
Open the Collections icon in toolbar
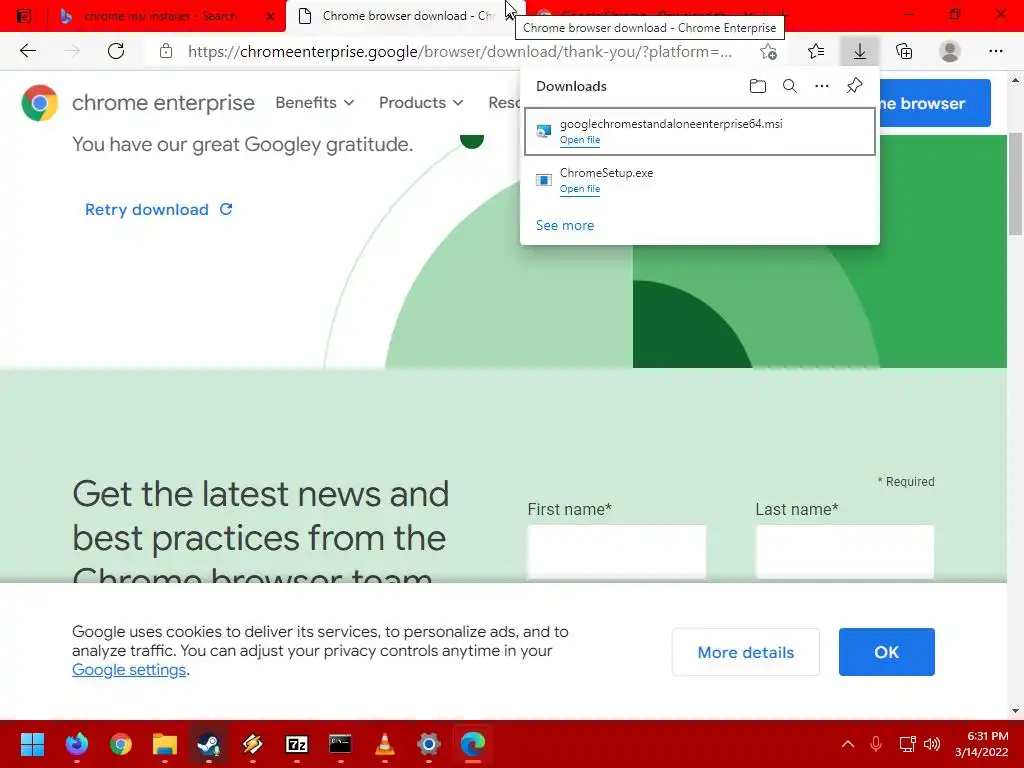[x=904, y=51]
